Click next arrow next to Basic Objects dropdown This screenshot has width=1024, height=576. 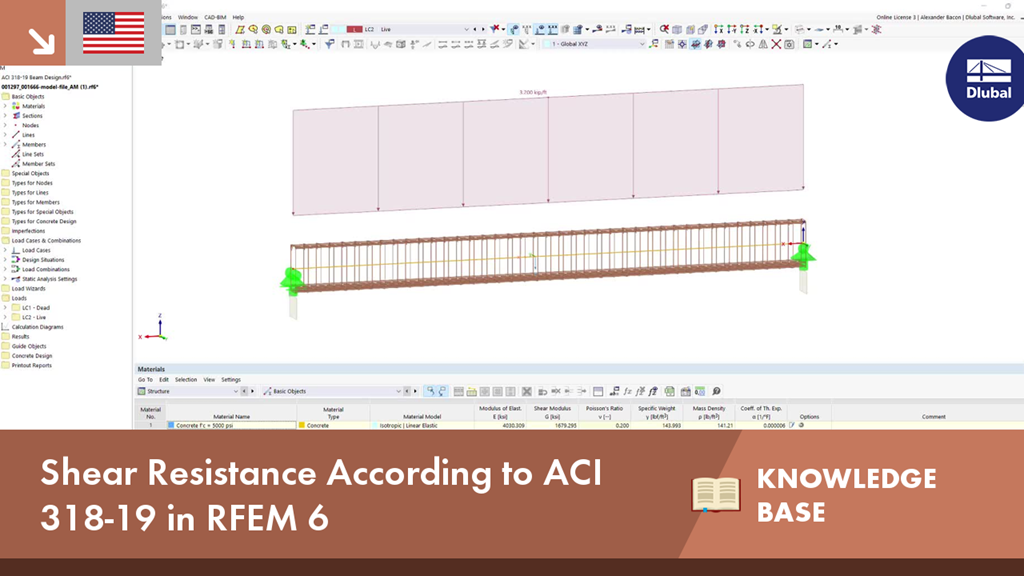tap(415, 391)
